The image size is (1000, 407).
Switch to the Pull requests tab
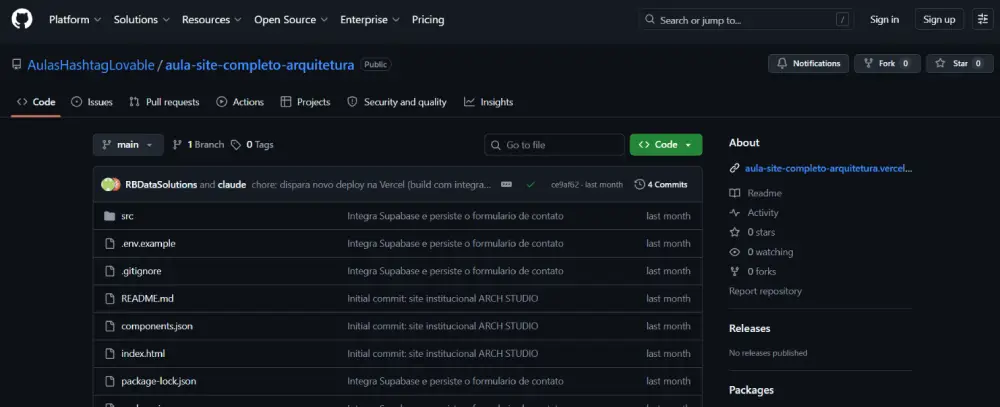point(164,102)
